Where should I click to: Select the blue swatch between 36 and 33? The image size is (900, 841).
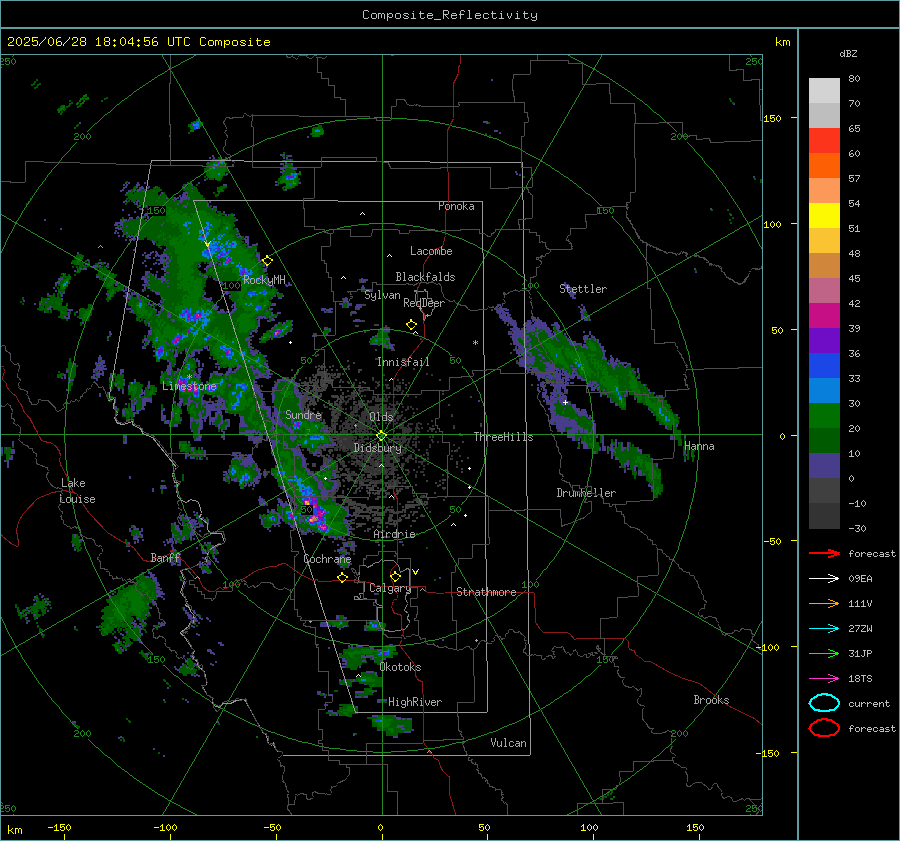pos(824,365)
